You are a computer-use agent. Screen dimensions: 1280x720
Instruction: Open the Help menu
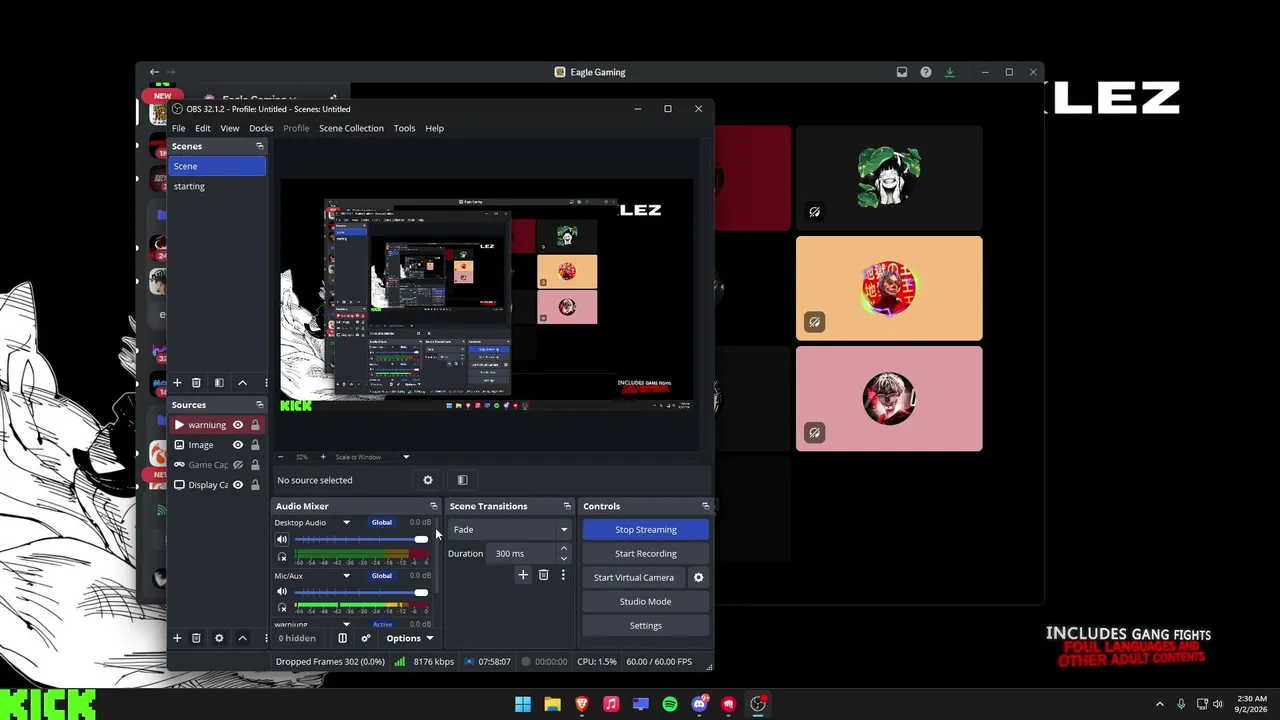click(434, 128)
